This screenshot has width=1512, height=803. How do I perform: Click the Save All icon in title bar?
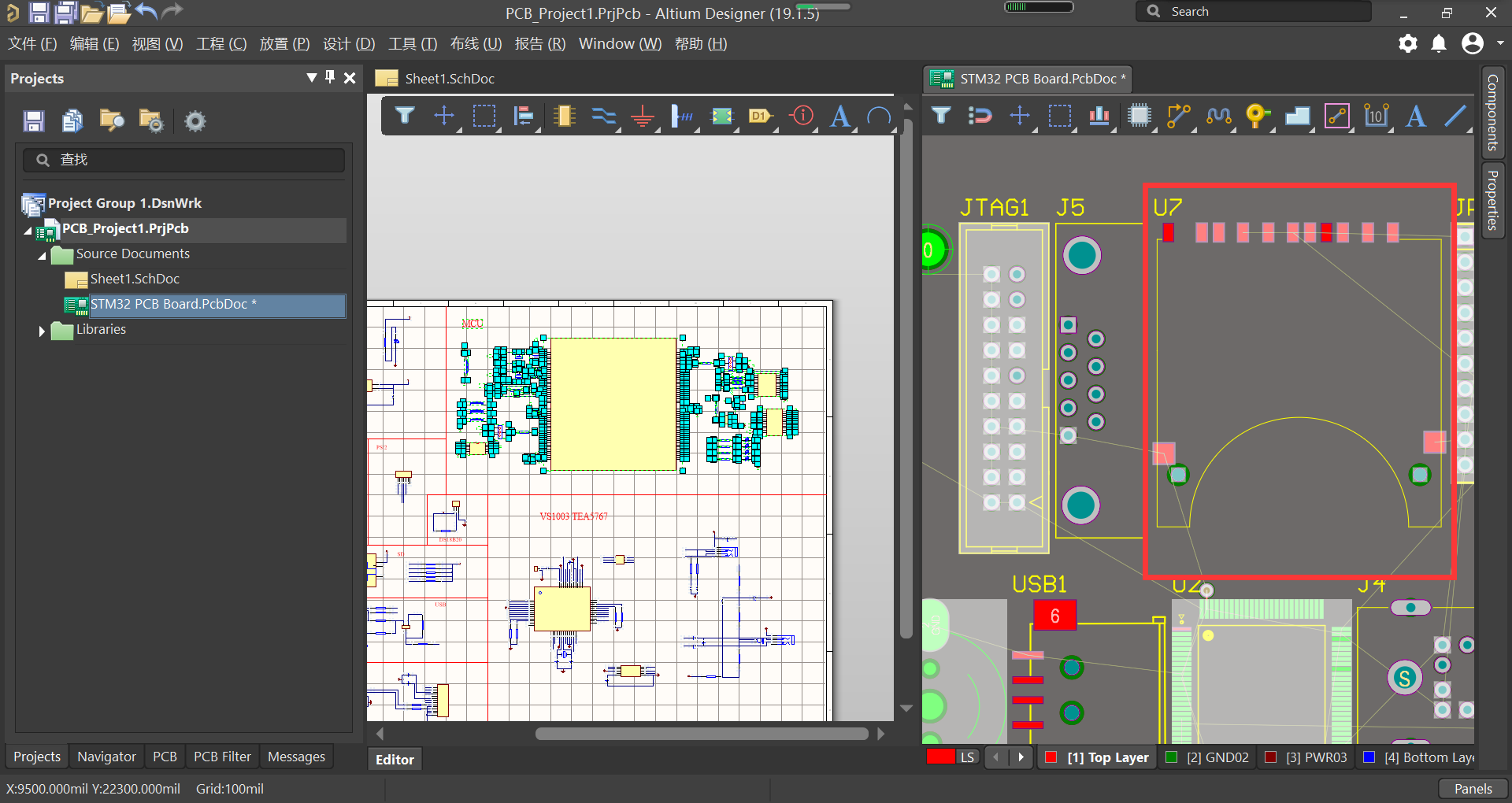pyautogui.click(x=65, y=12)
